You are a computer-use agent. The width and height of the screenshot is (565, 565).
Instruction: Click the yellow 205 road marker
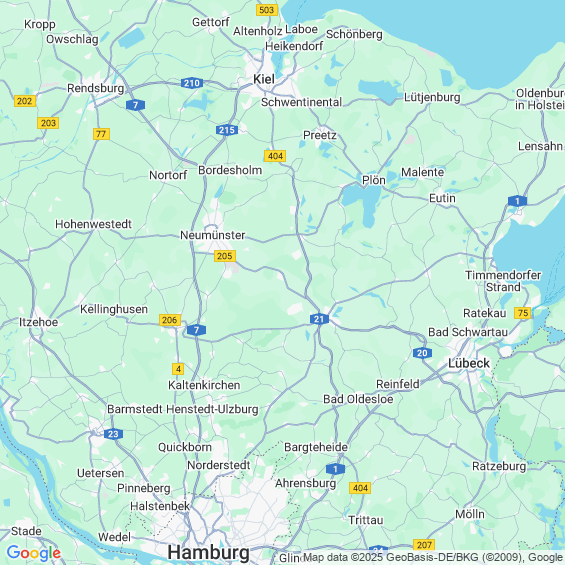click(x=225, y=256)
